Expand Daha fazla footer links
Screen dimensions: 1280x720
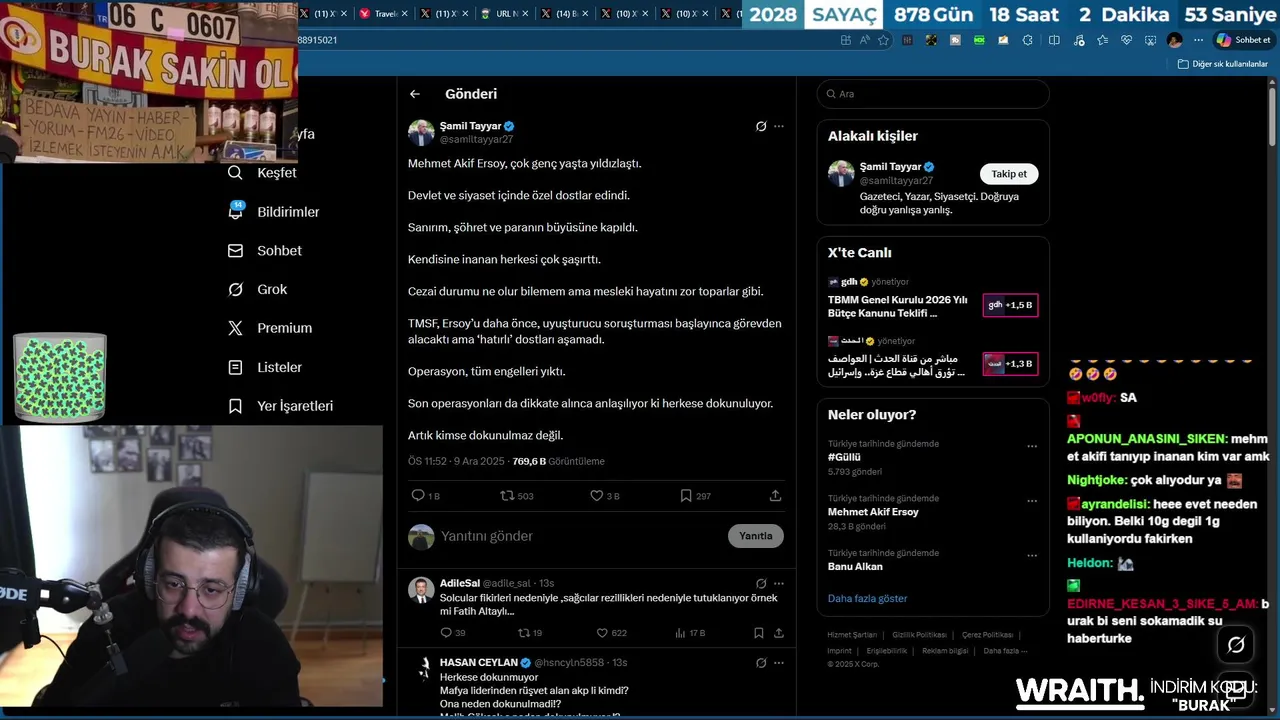tap(1005, 651)
